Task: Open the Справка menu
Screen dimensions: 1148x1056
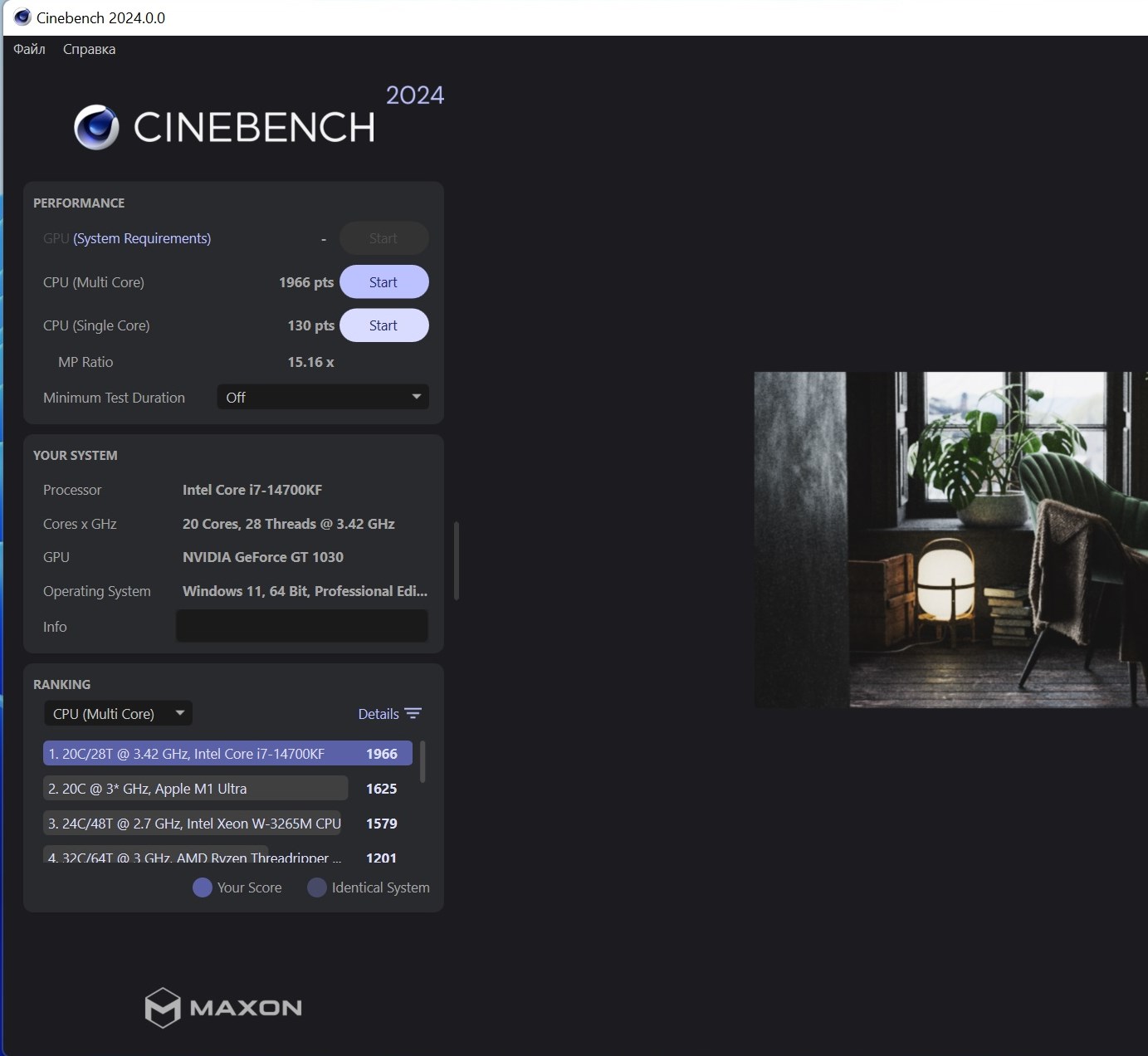Action: click(x=89, y=49)
